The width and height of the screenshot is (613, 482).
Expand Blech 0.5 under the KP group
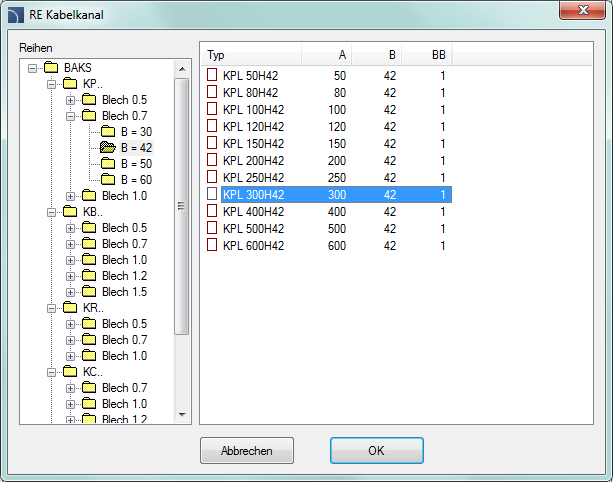[x=70, y=100]
